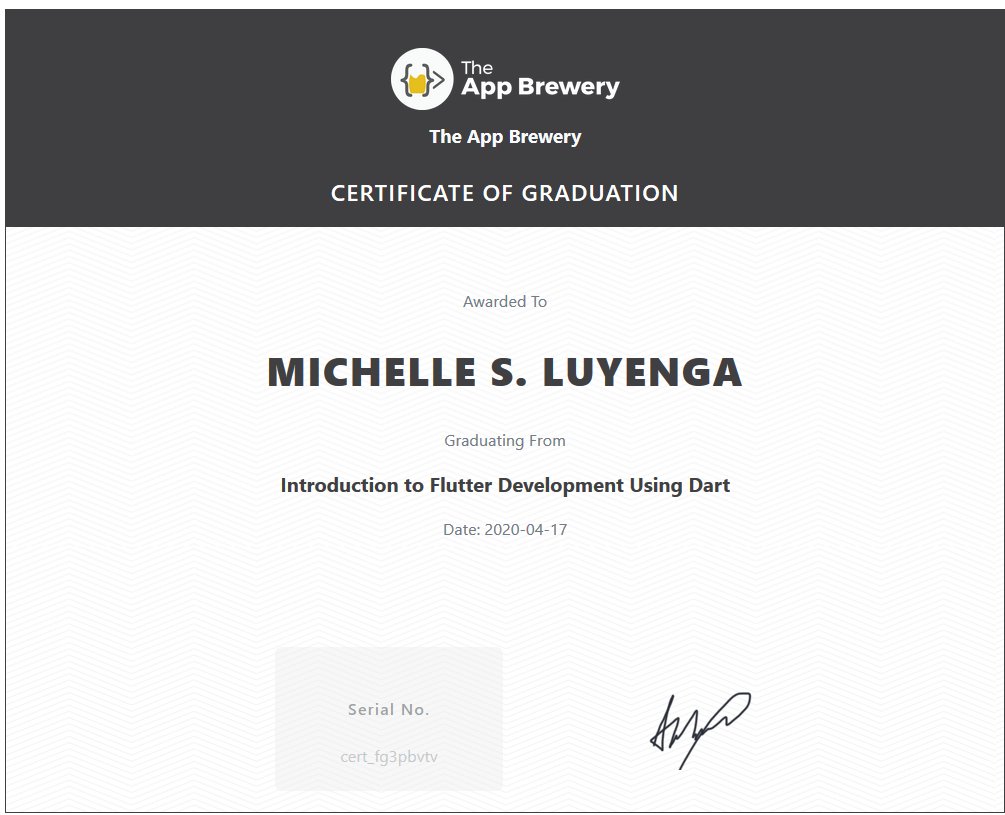Click the App Brewery wordmark beside the logo
The height and width of the screenshot is (815, 1005).
540,79
